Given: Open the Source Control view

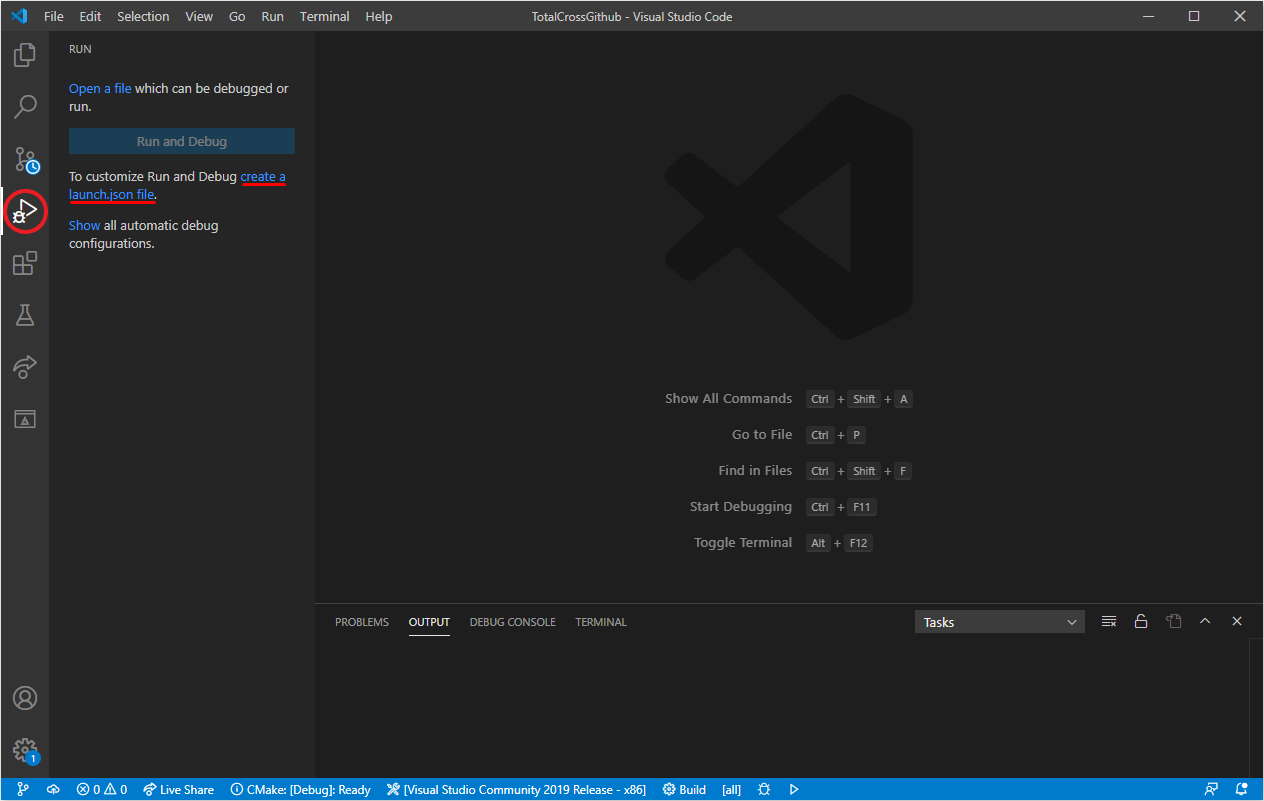Looking at the screenshot, I should coord(25,159).
